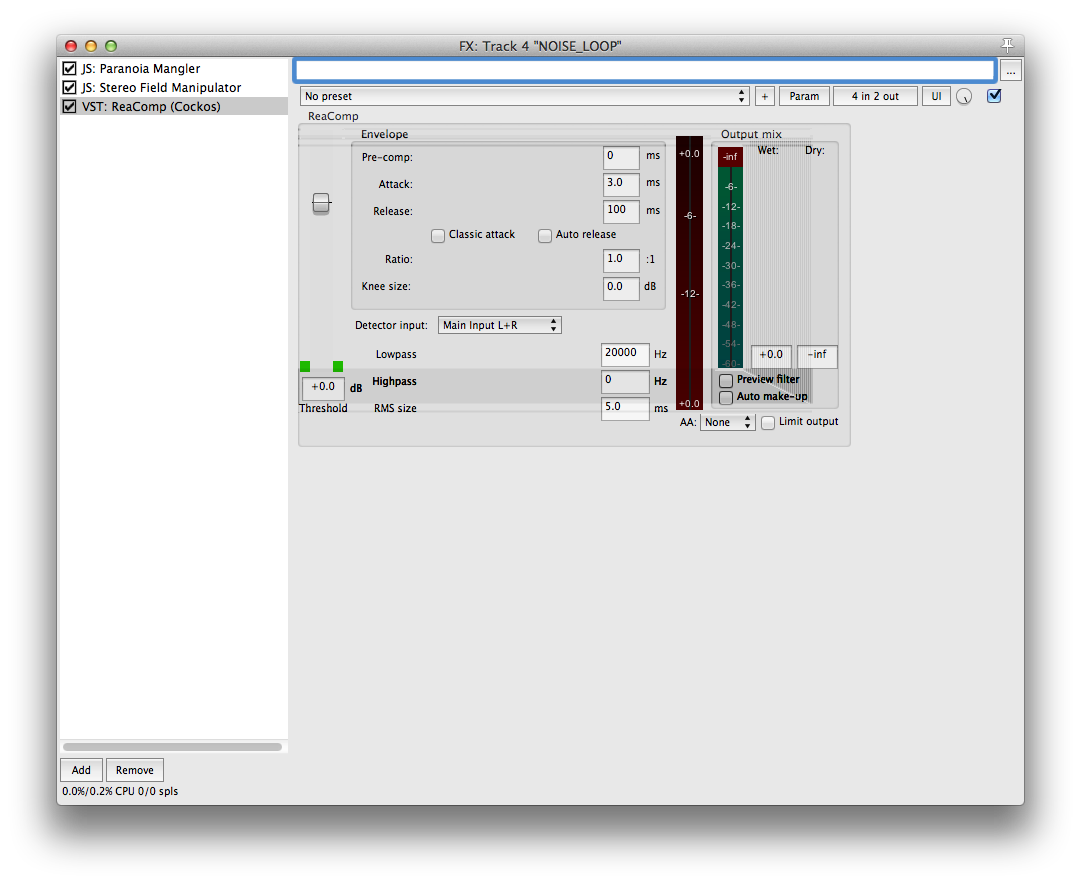Click the CPU usage status text
The width and height of the screenshot is (1081, 884).
tap(120, 791)
